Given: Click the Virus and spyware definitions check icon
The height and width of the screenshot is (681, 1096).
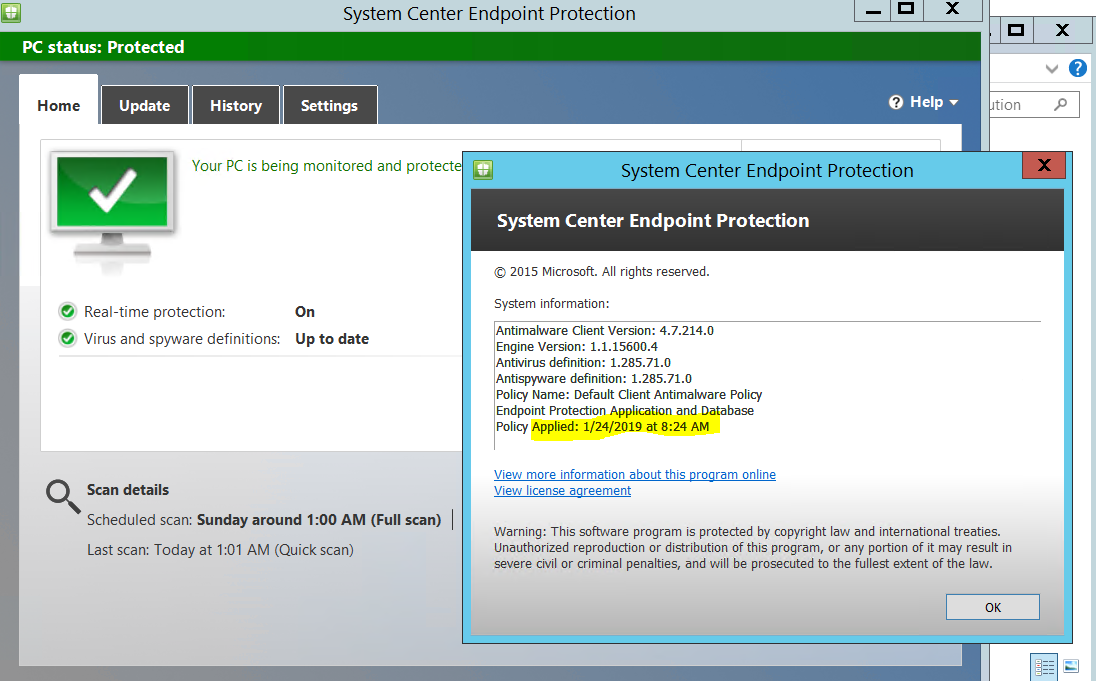Looking at the screenshot, I should click(x=68, y=338).
